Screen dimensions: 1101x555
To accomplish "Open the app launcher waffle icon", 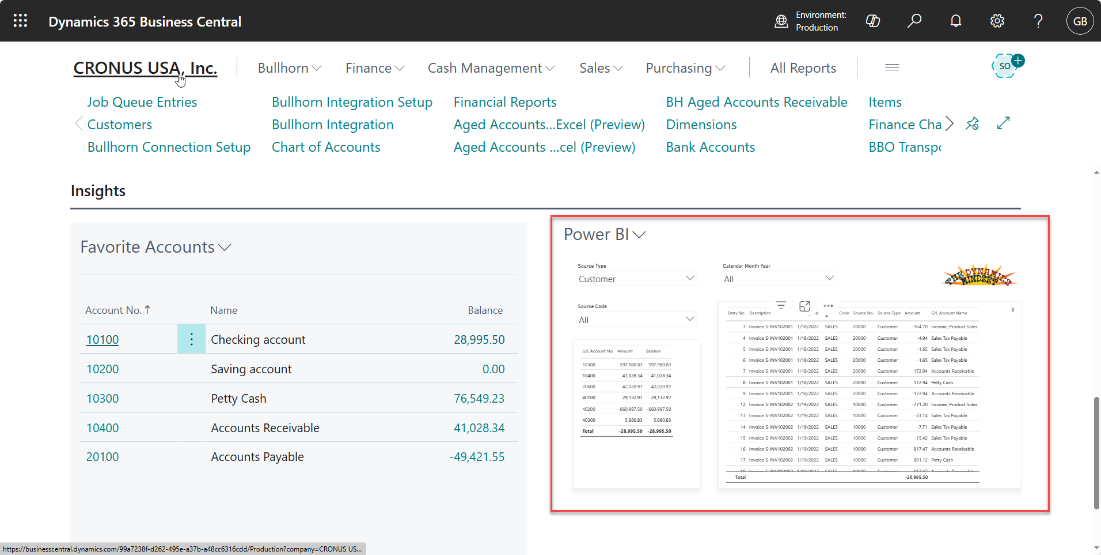I will (20, 21).
